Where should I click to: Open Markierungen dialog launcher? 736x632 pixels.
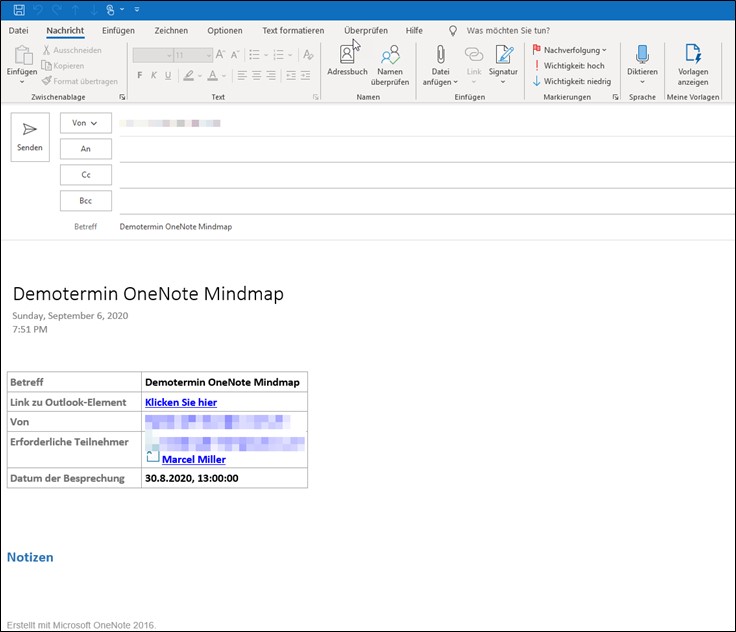615,97
